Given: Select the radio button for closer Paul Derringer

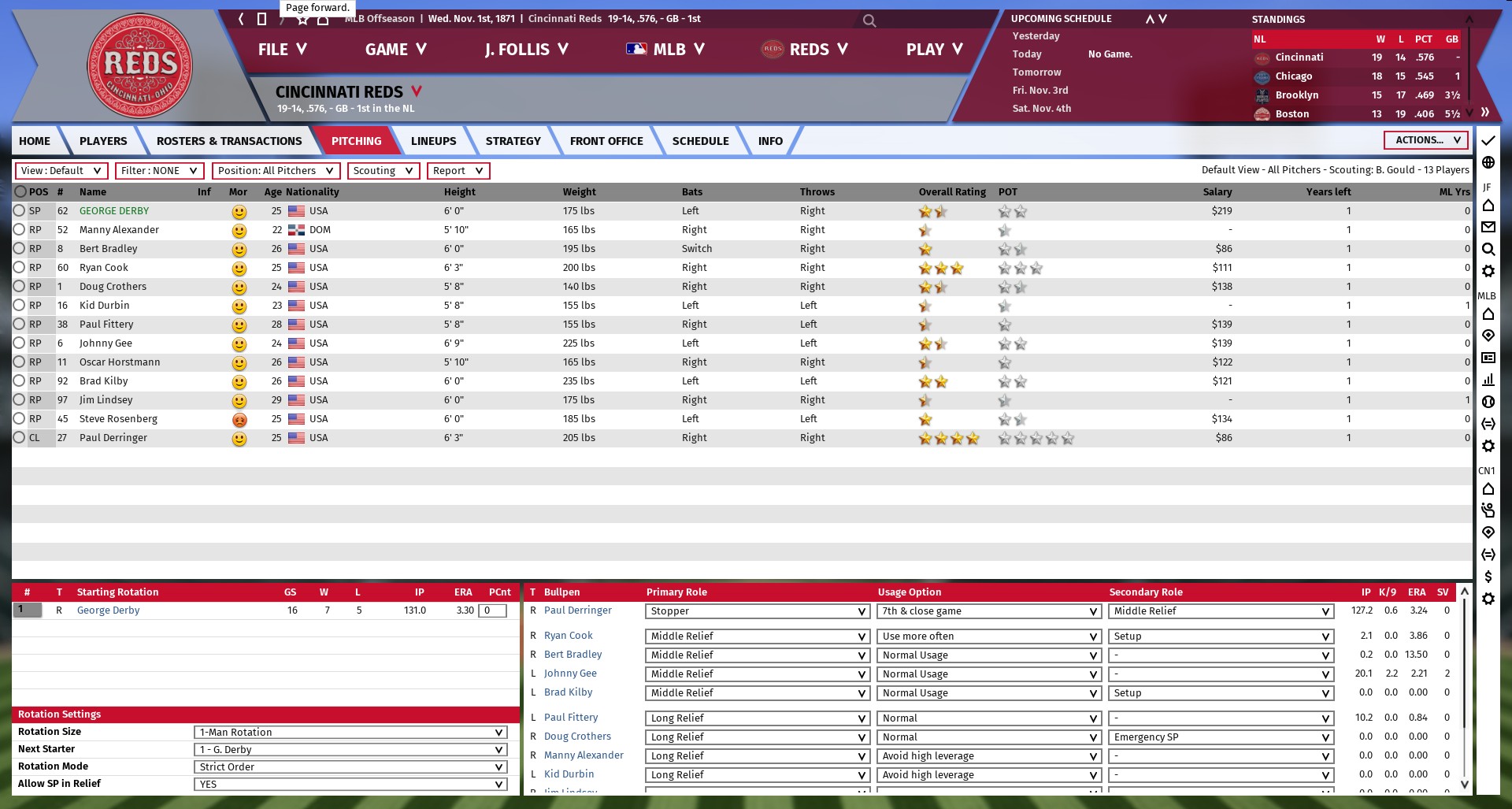Looking at the screenshot, I should point(20,437).
